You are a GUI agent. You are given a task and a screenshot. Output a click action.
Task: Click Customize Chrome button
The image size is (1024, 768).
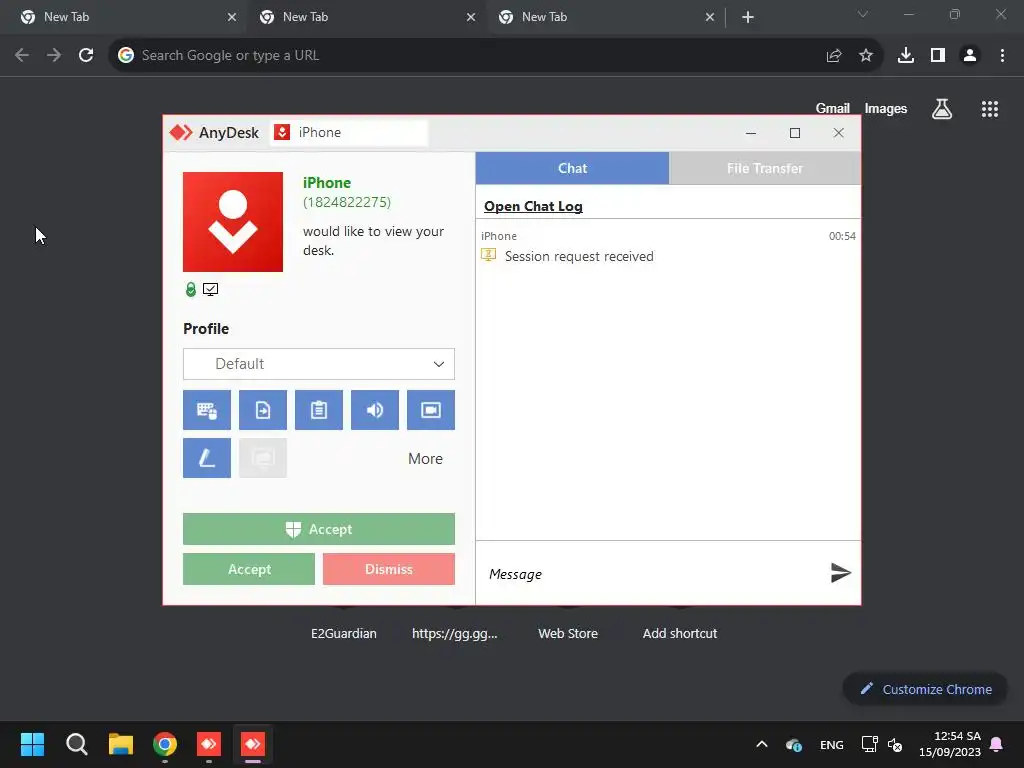click(x=925, y=689)
